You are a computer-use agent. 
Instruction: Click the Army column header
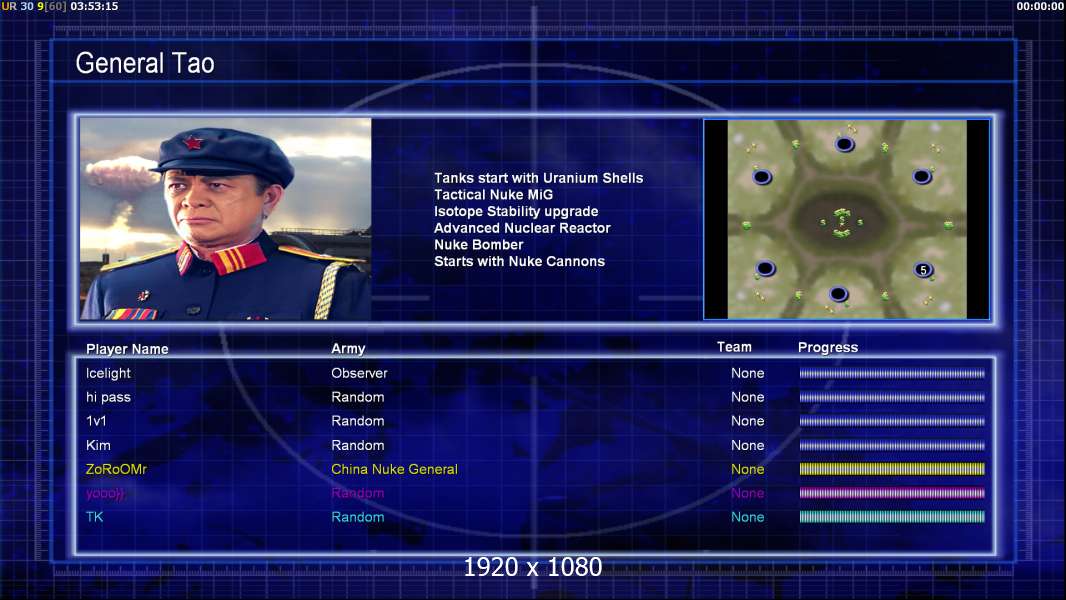point(348,349)
